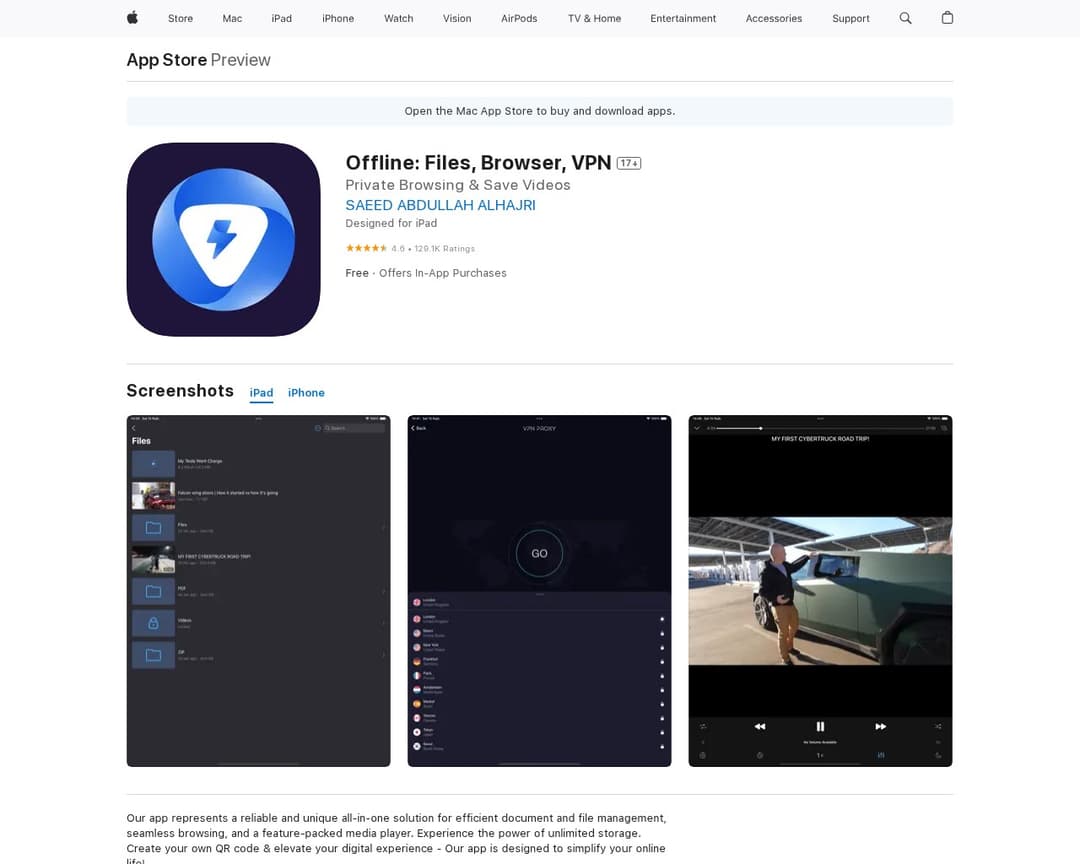
Task: Click the 17+ age rating badge
Action: coord(628,163)
